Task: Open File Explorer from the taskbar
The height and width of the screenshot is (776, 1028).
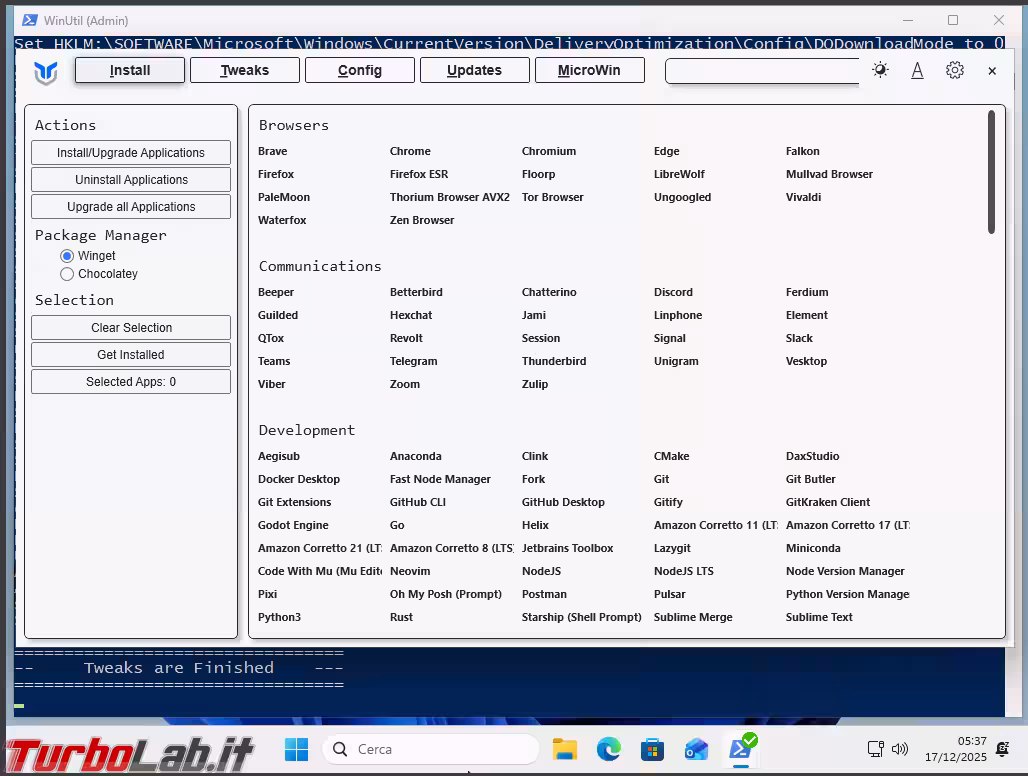Action: (x=565, y=749)
